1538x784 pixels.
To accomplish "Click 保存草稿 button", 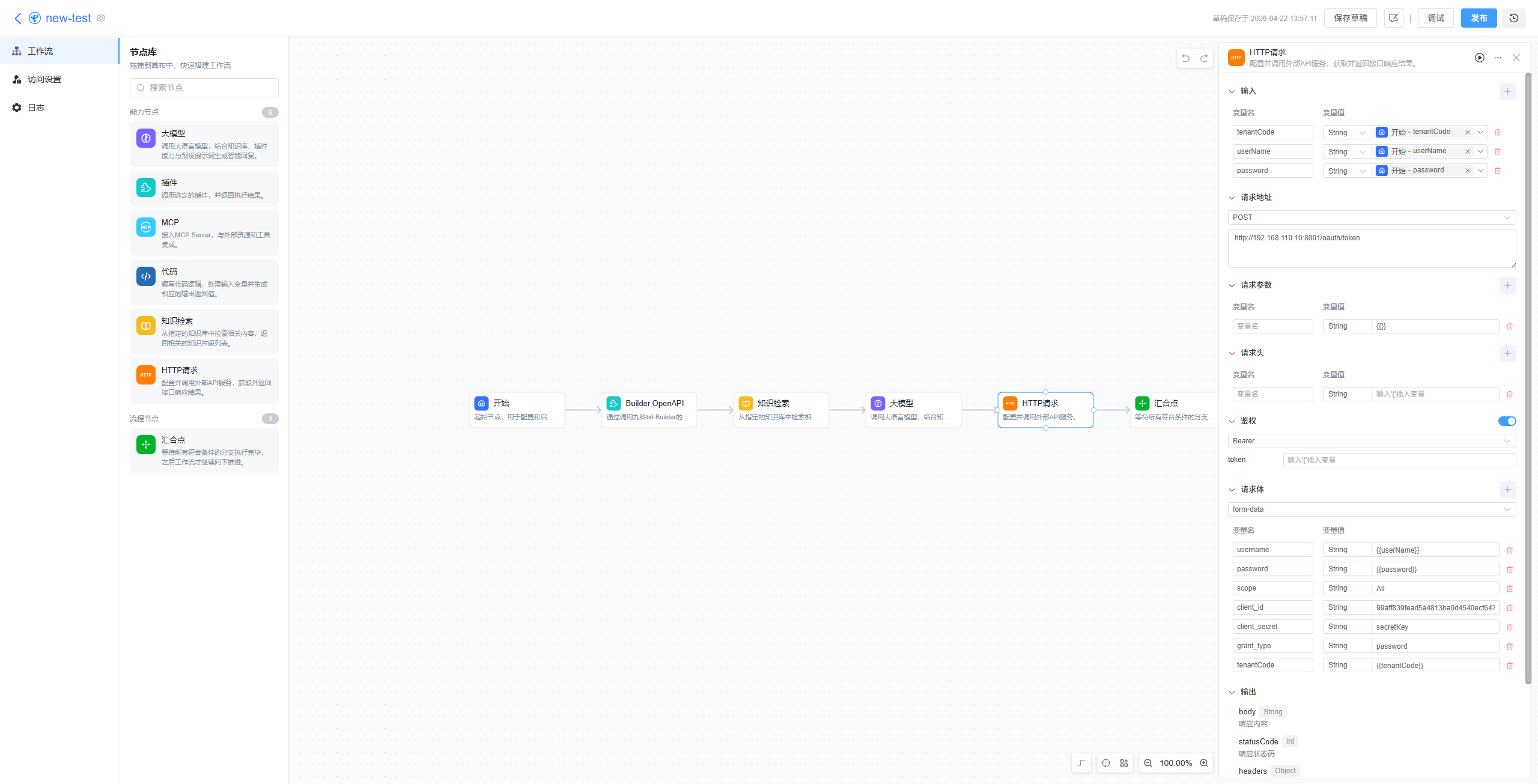I will pos(1351,19).
